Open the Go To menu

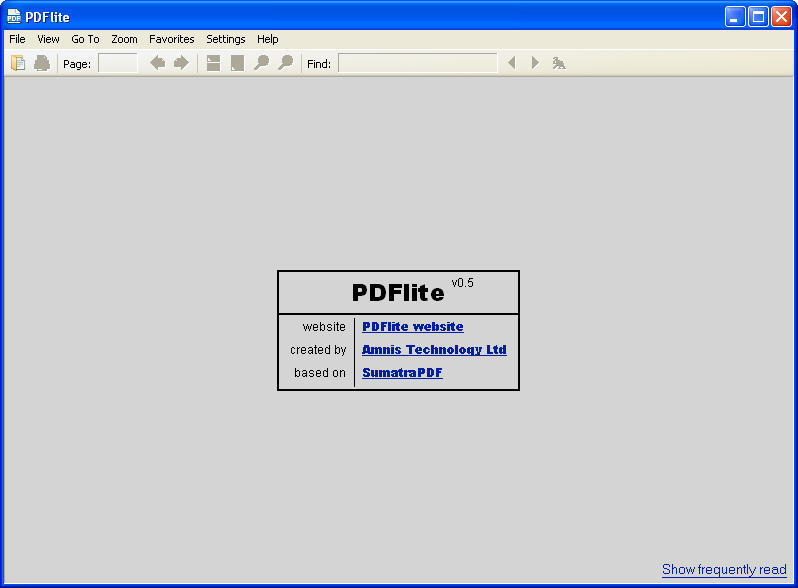(x=85, y=39)
